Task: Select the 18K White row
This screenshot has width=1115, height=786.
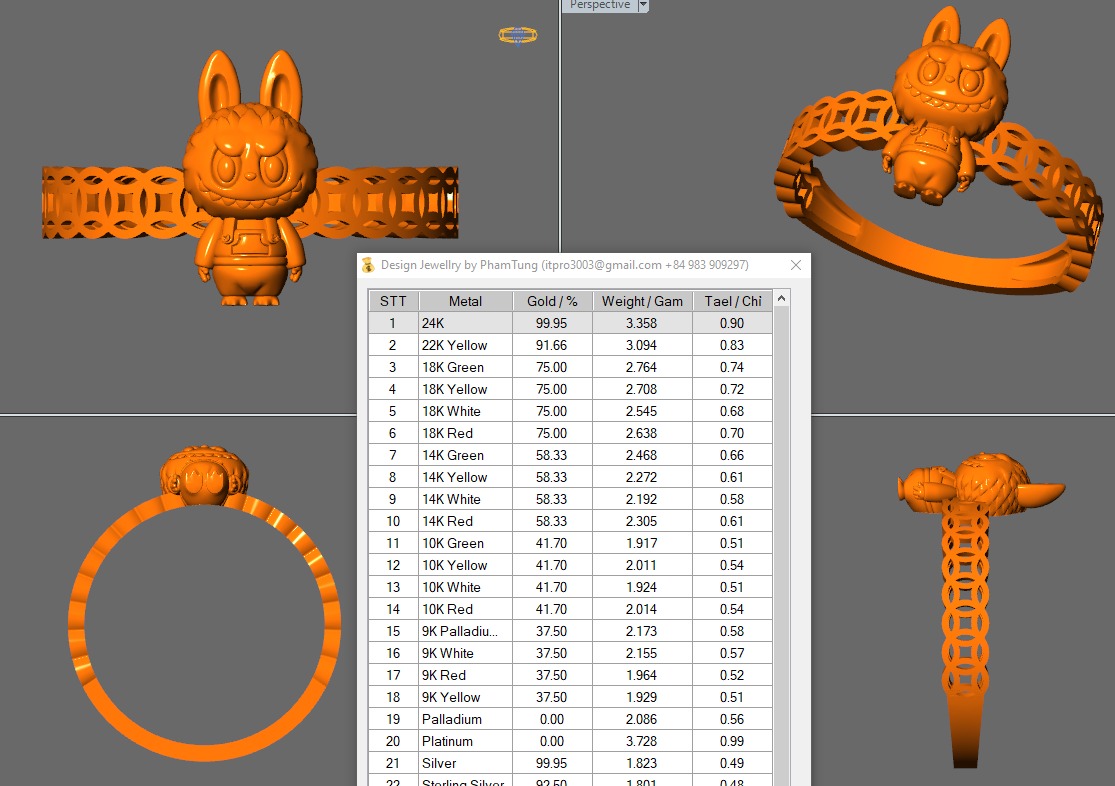Action: 570,411
